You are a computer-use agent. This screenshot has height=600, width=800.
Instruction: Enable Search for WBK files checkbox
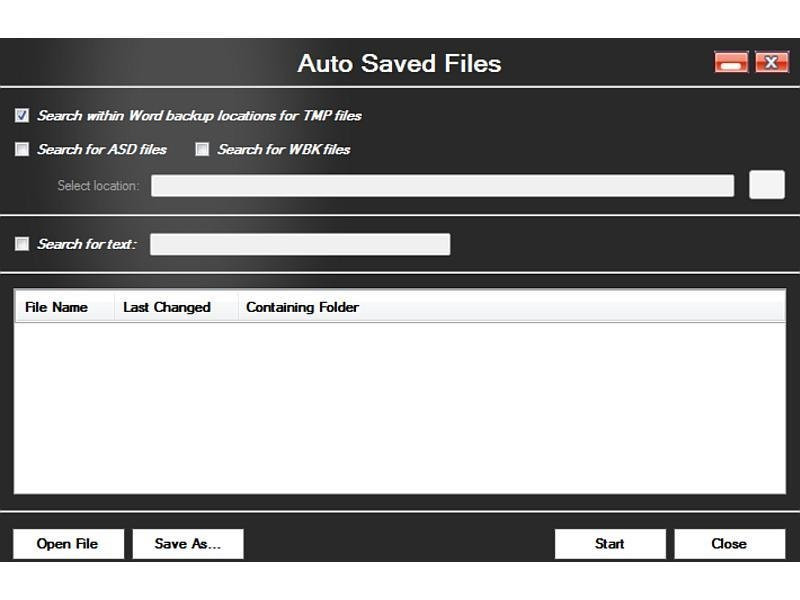202,149
